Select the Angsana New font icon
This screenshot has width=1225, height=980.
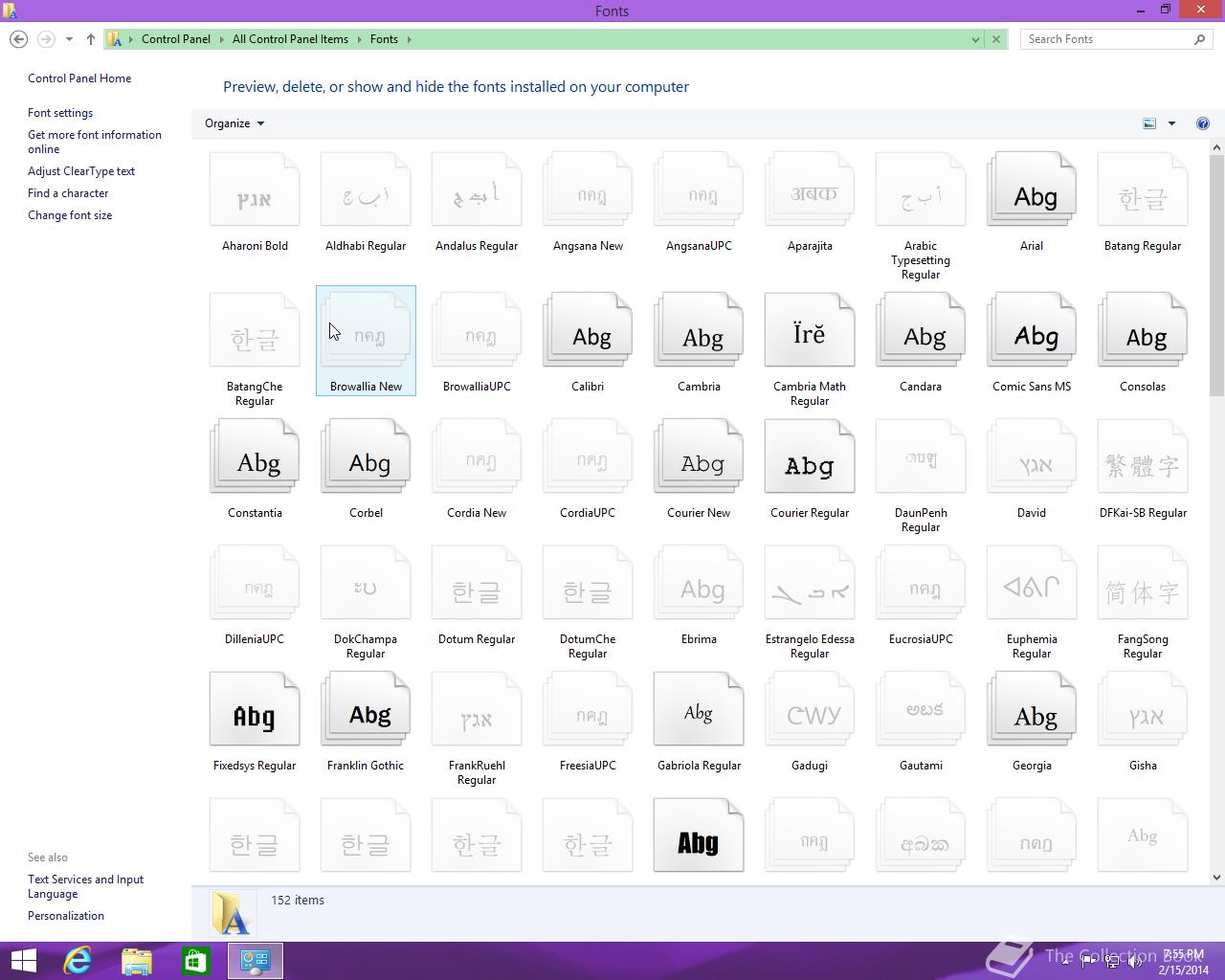[x=588, y=190]
